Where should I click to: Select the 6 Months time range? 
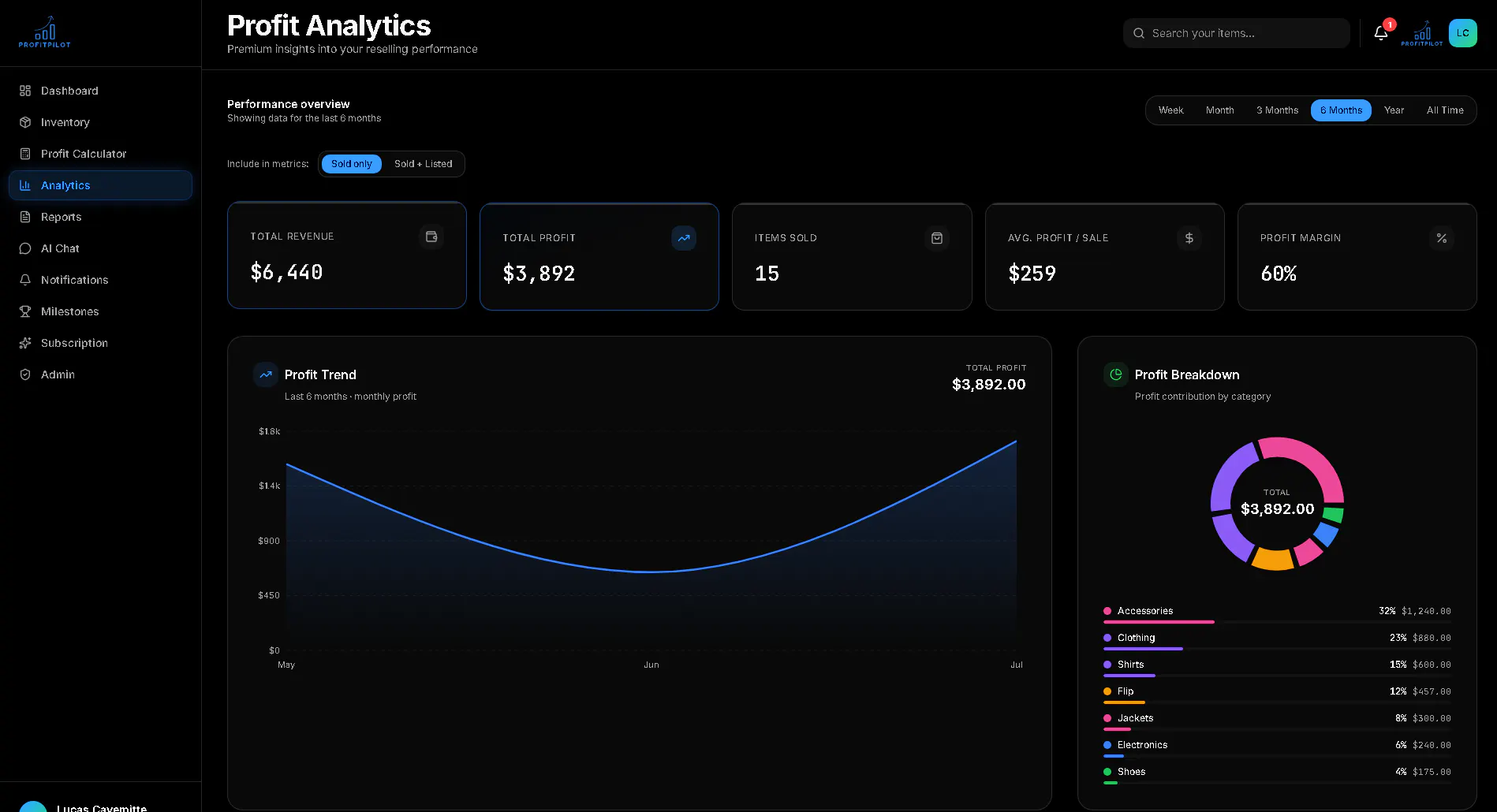point(1341,110)
